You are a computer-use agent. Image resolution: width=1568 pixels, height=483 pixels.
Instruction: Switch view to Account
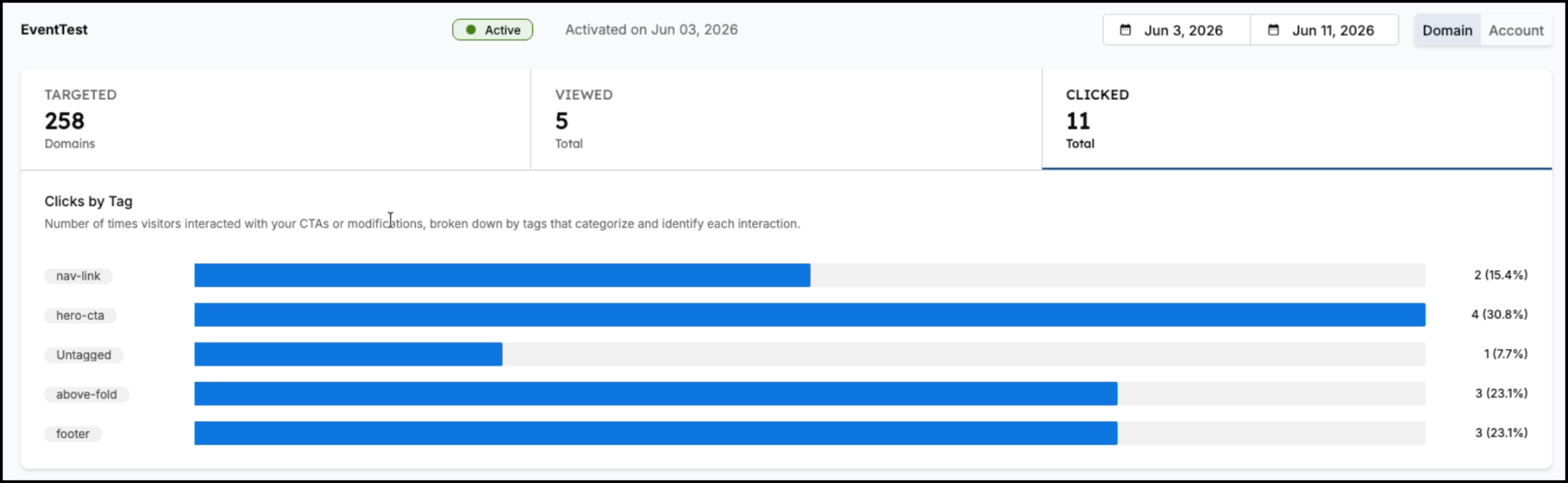point(1516,31)
